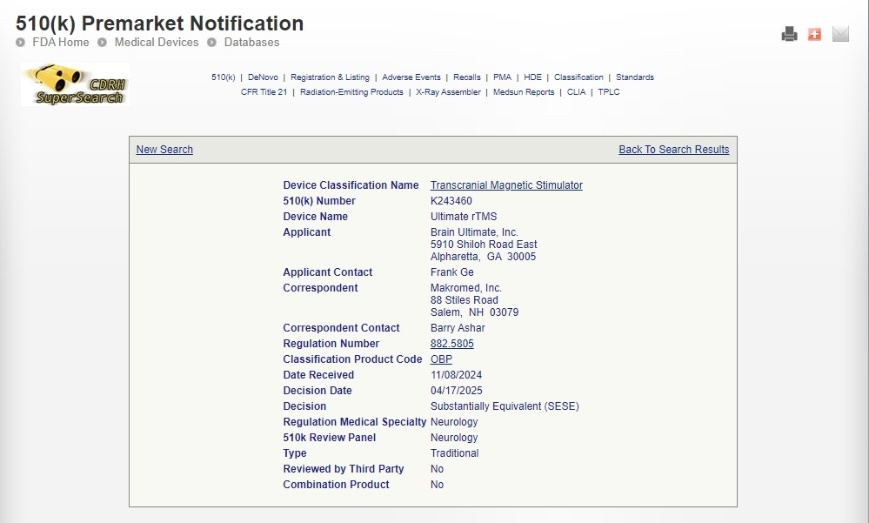This screenshot has width=869, height=523.
Task: Open Adverse Events database
Action: (411, 77)
